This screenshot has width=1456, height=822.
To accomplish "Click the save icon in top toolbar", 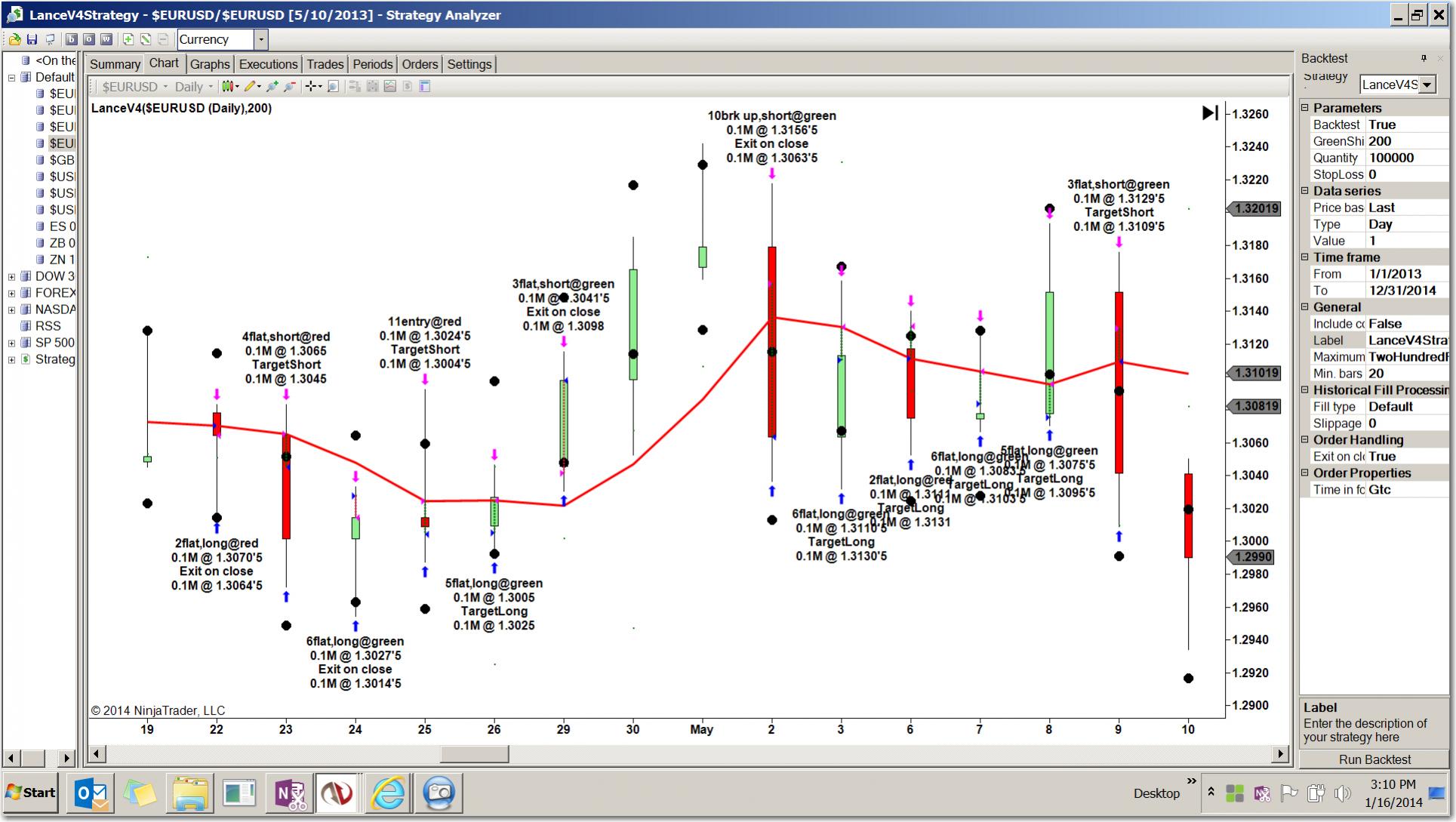I will pyautogui.click(x=32, y=39).
